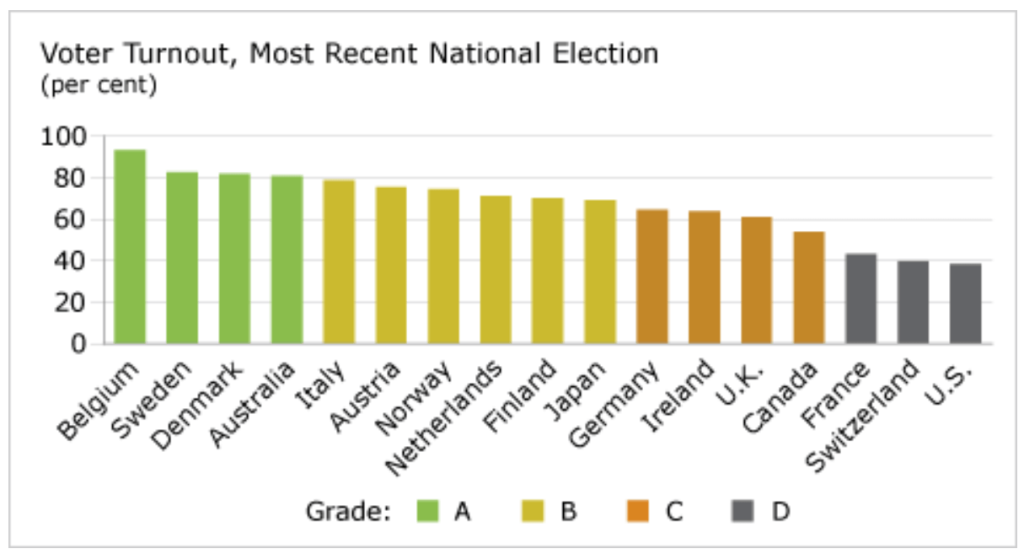The height and width of the screenshot is (554, 1024).
Task: Select the Japan bar
Action: (x=600, y=272)
